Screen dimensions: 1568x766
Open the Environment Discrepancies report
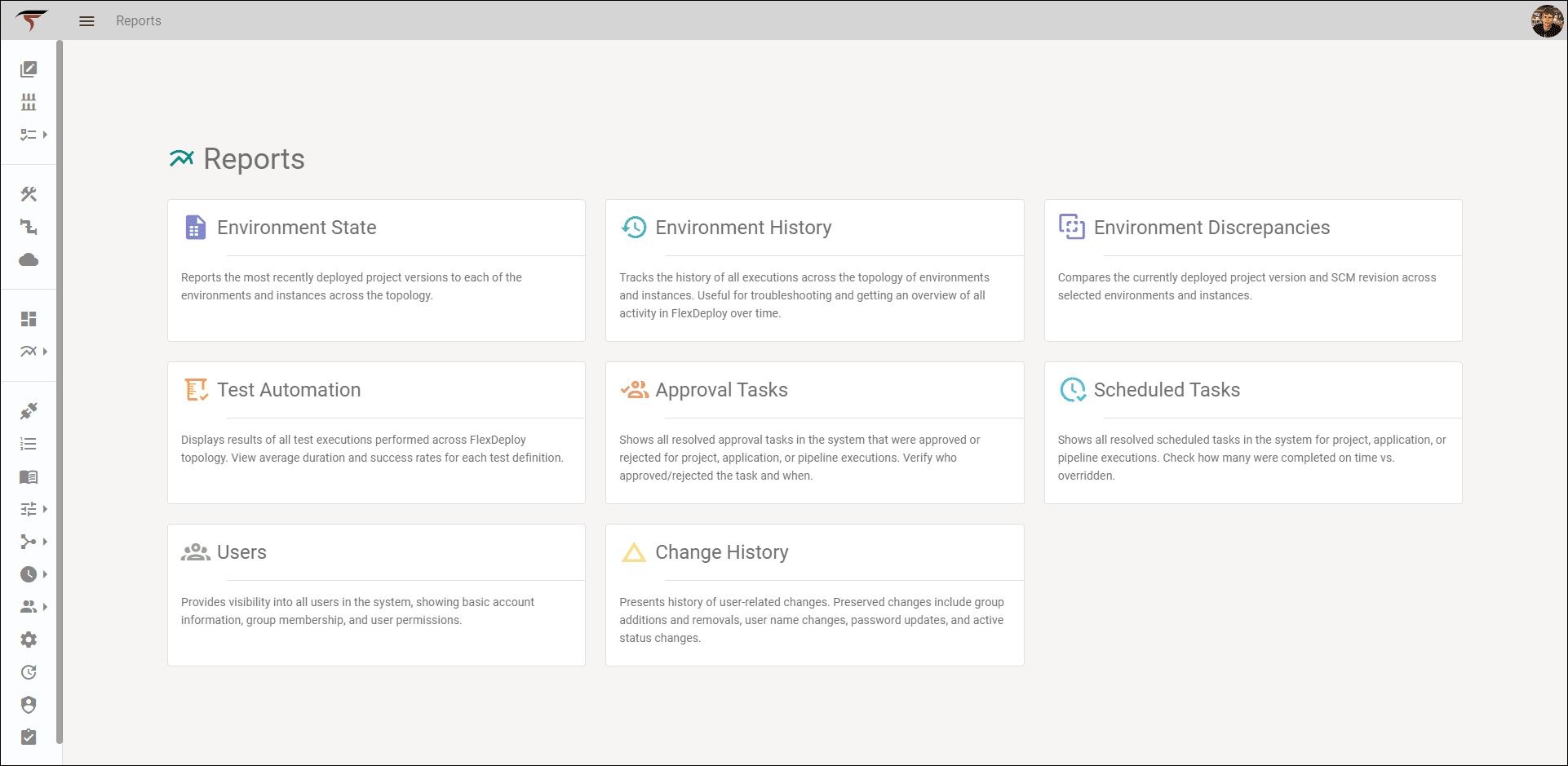[x=1253, y=270]
